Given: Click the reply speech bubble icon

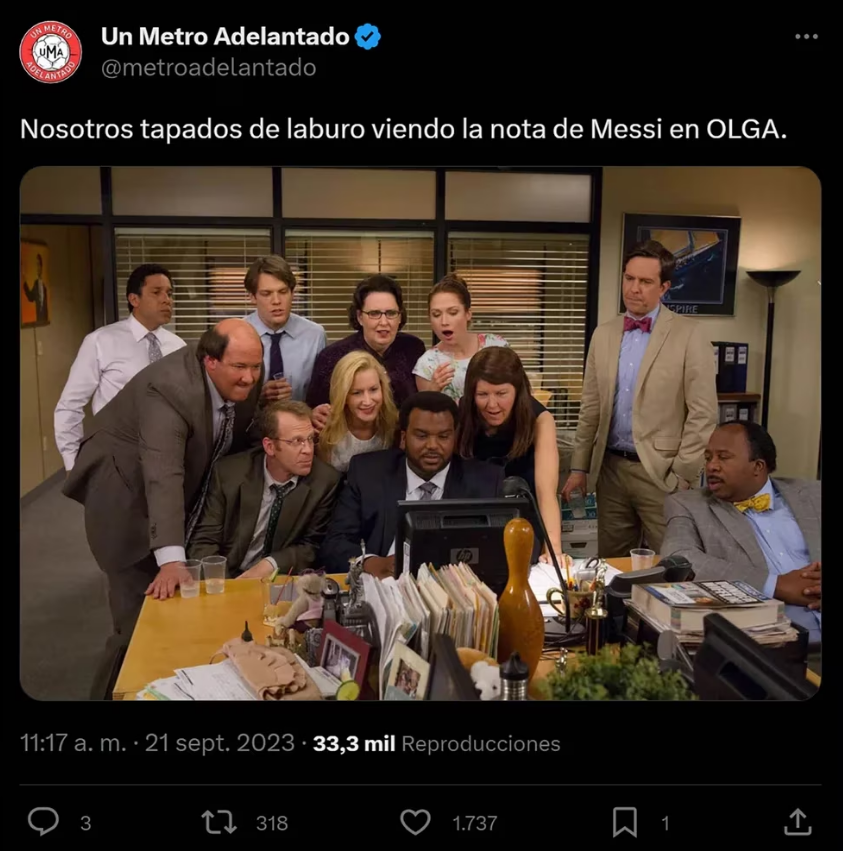Looking at the screenshot, I should point(43,821).
